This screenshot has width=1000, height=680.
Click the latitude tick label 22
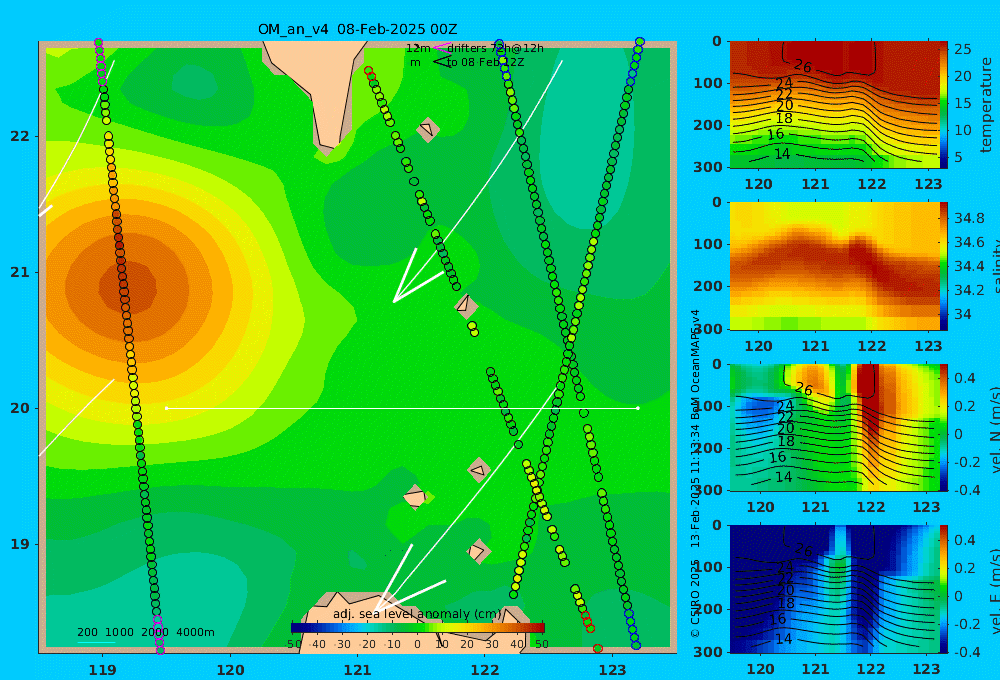[20, 137]
